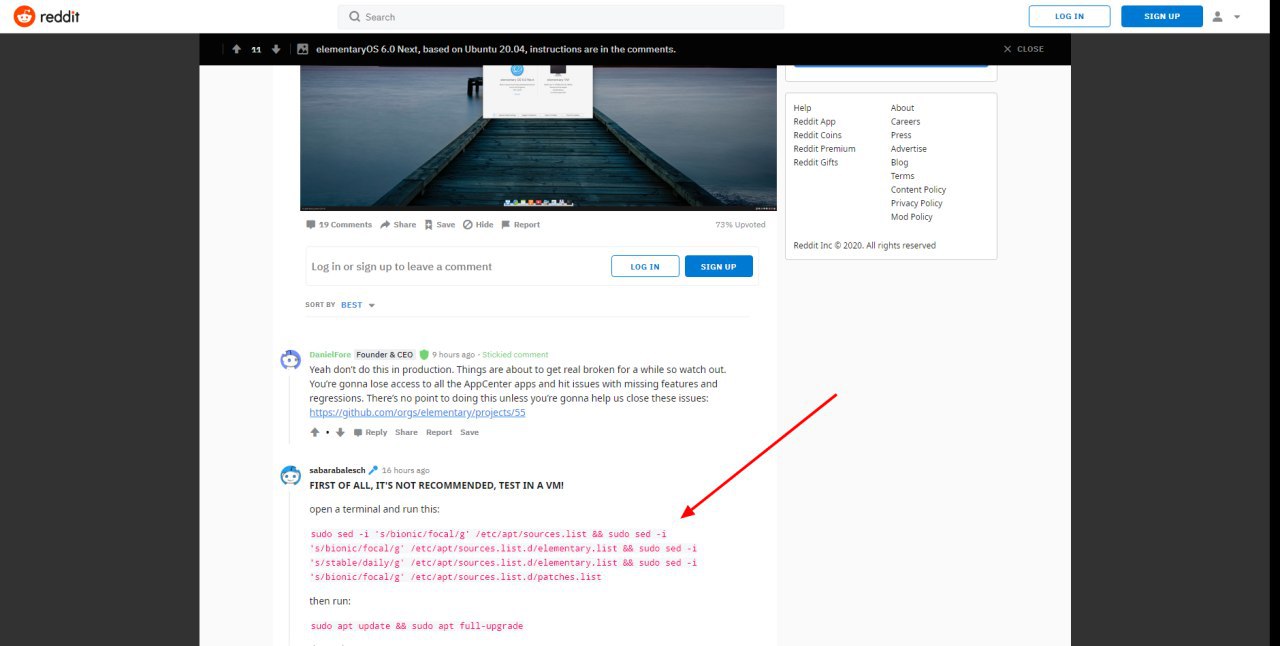
Task: Open the Blog link
Action: tap(900, 162)
